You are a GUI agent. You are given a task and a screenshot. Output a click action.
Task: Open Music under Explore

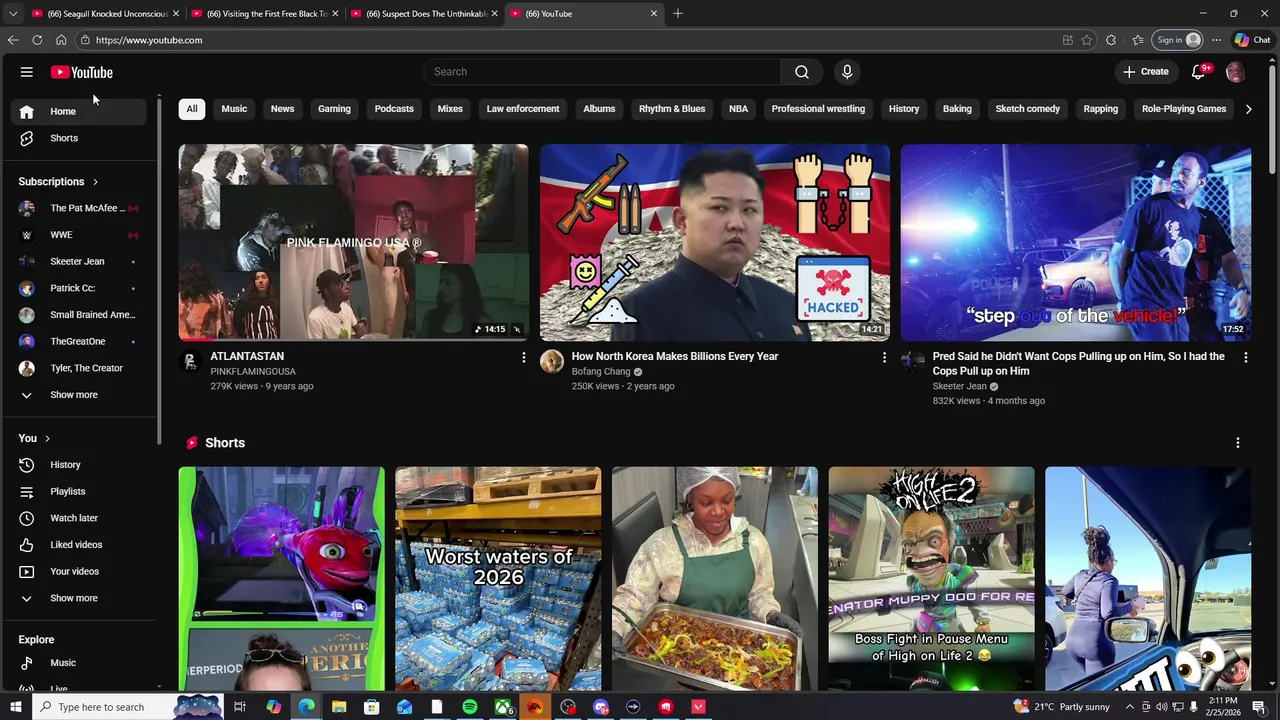80,663
